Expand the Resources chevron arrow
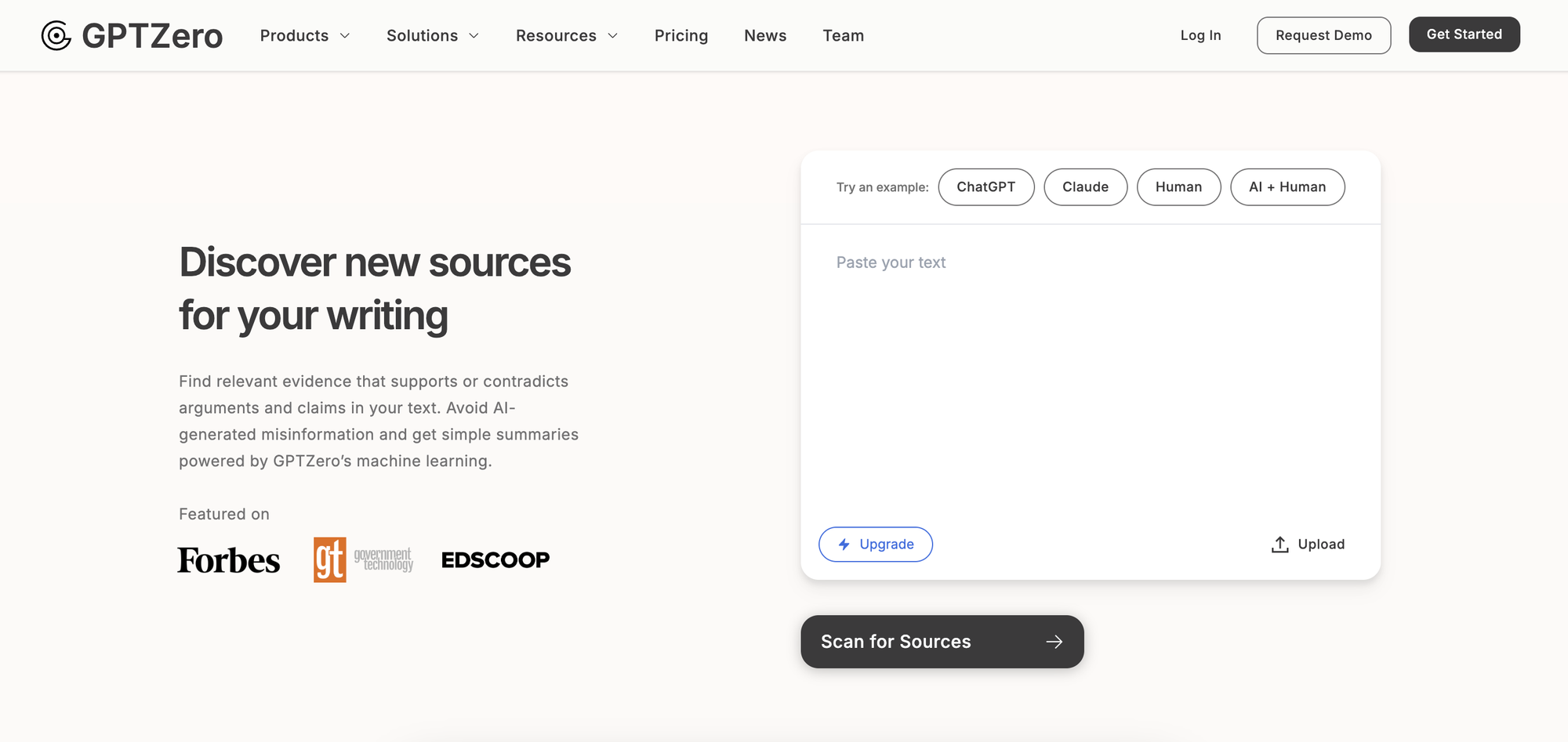This screenshot has width=1568, height=742. point(613,36)
